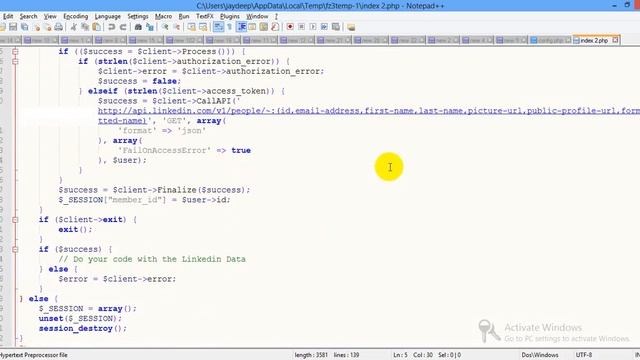Click the '$error = $client->error;' code line
640x360 pixels.
coord(117,279)
